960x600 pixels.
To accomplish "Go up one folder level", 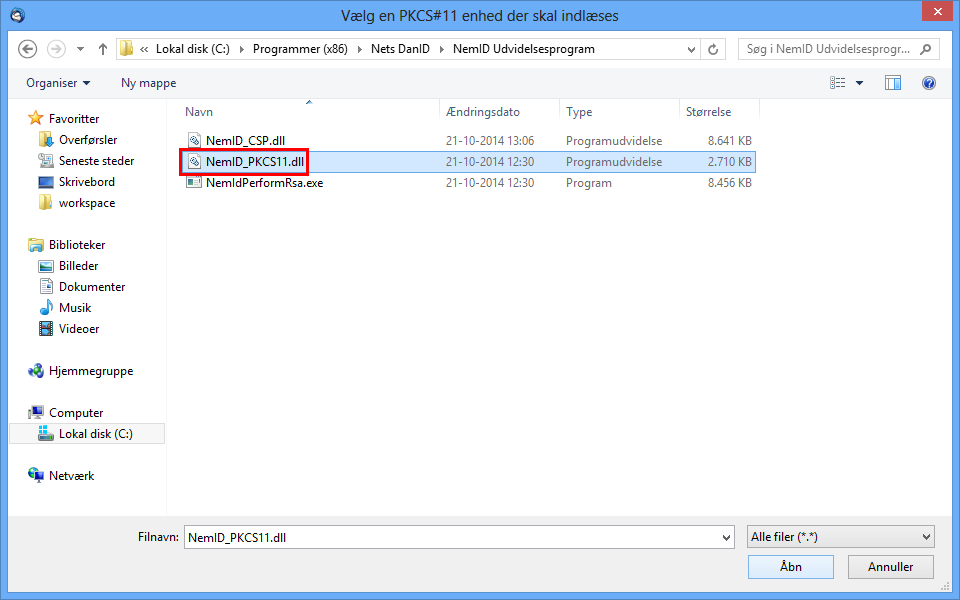I will (103, 49).
